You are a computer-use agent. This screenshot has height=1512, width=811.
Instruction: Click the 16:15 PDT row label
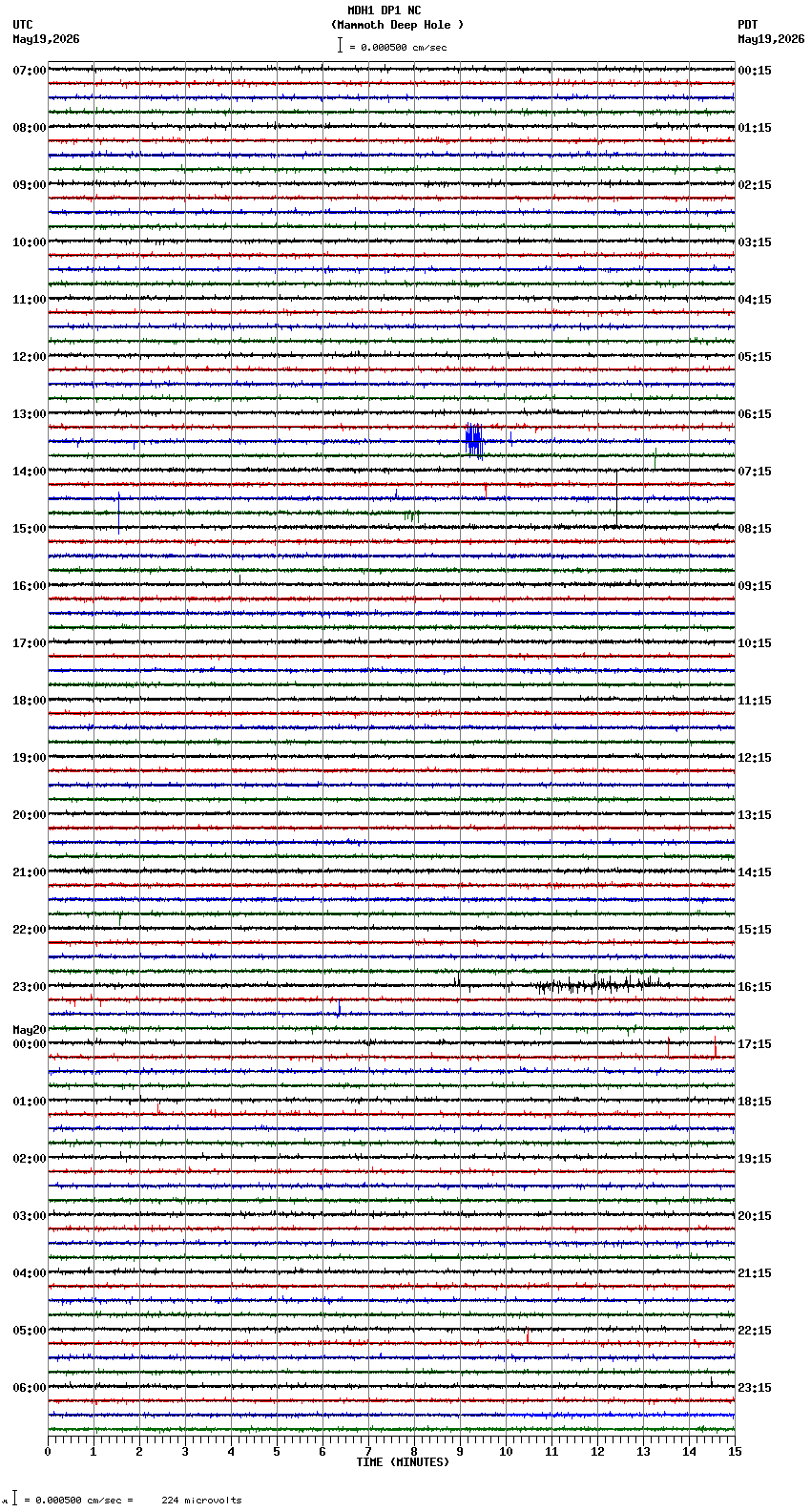point(755,987)
